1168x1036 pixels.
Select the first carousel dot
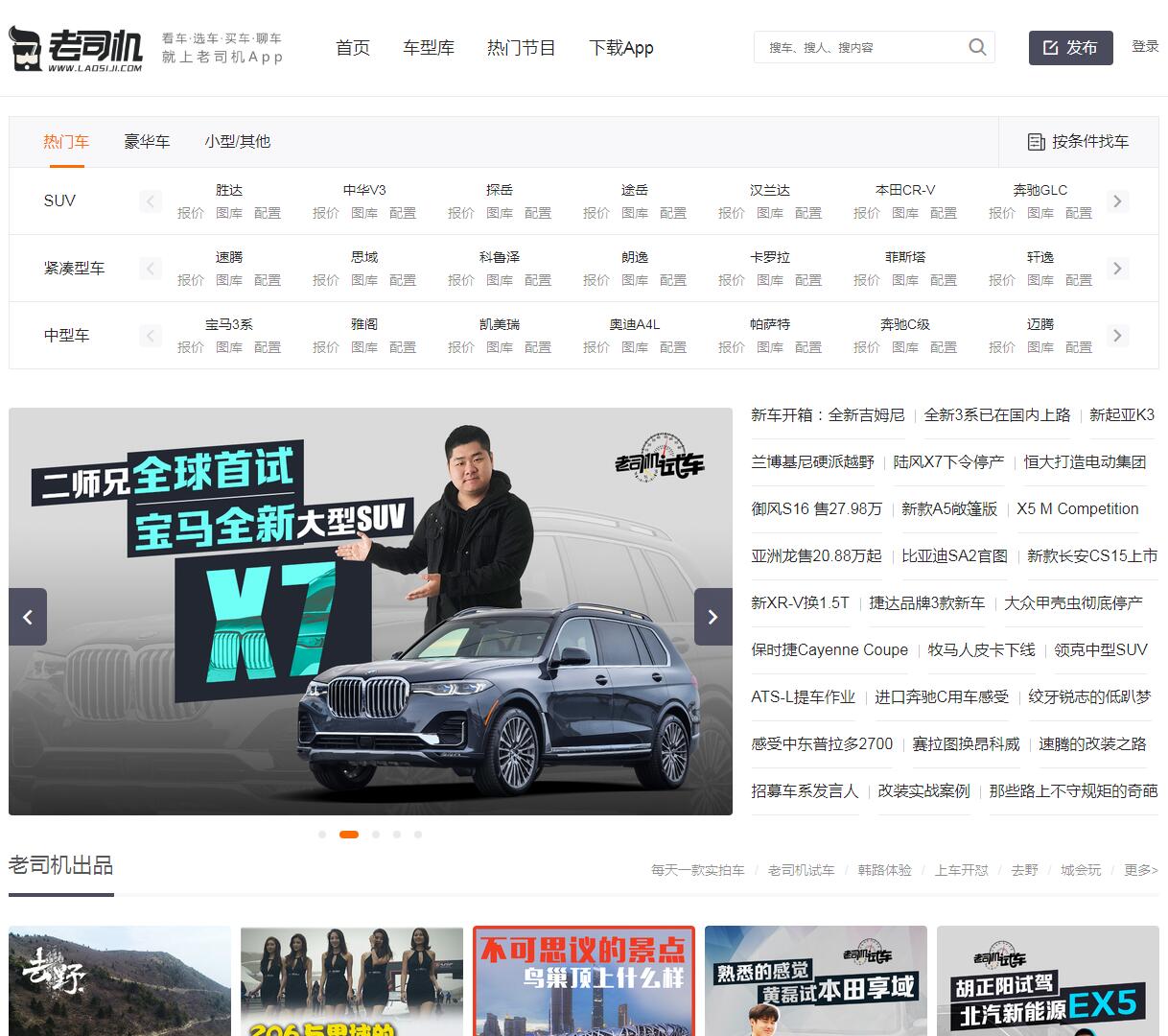pos(322,835)
